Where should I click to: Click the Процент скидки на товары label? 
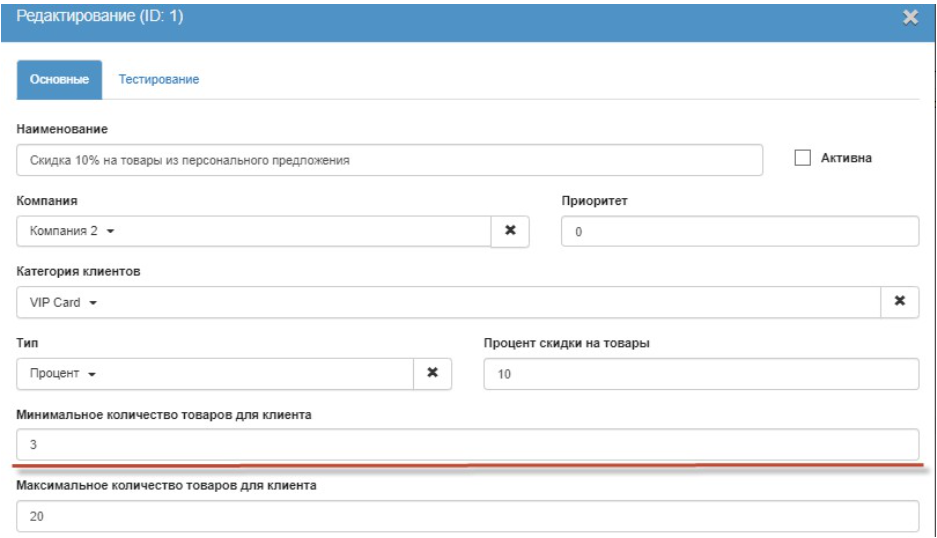tap(566, 343)
